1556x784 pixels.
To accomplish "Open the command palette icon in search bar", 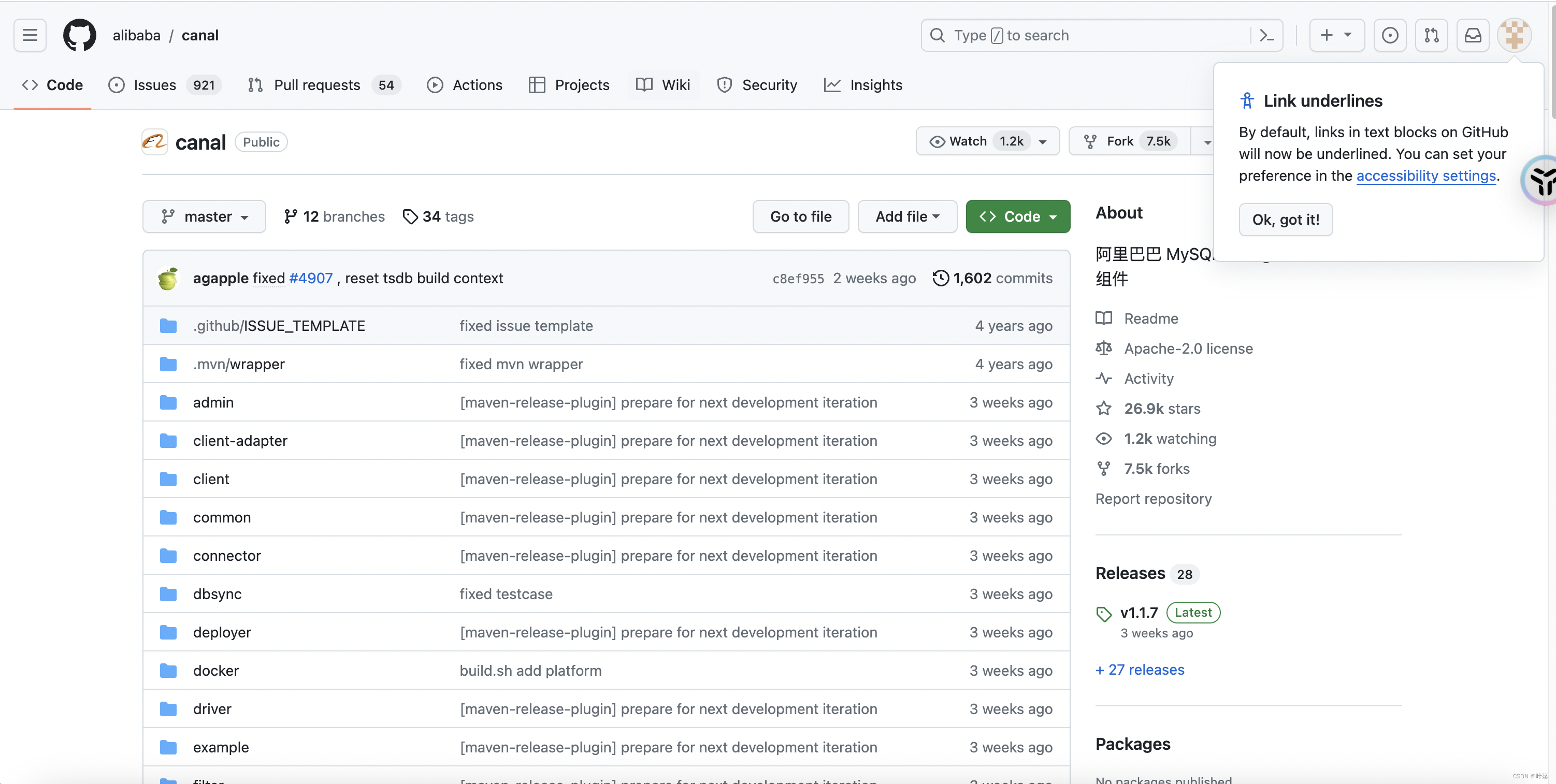I will pos(1266,35).
